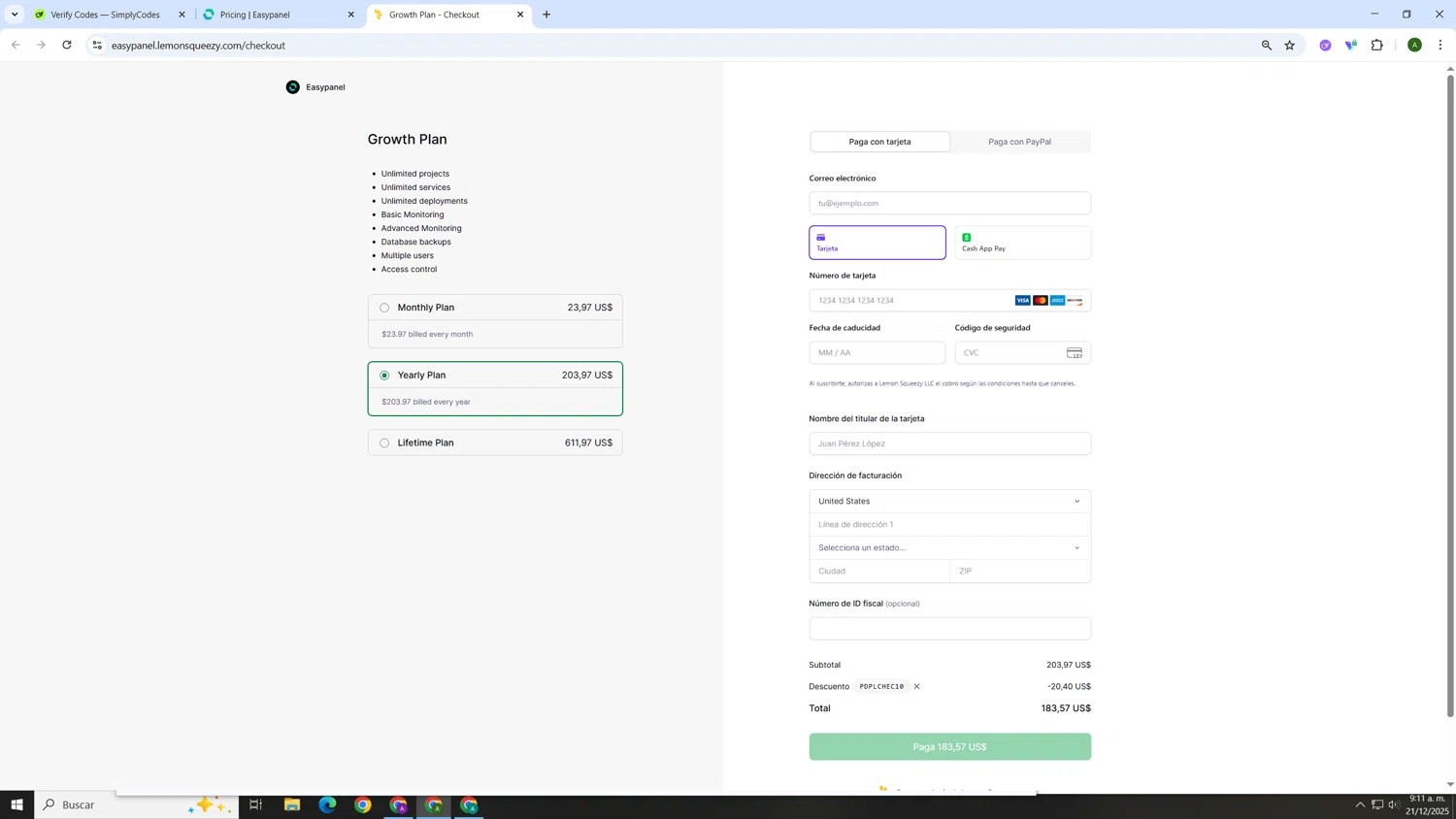Click the Correo electrónico input field

click(950, 203)
